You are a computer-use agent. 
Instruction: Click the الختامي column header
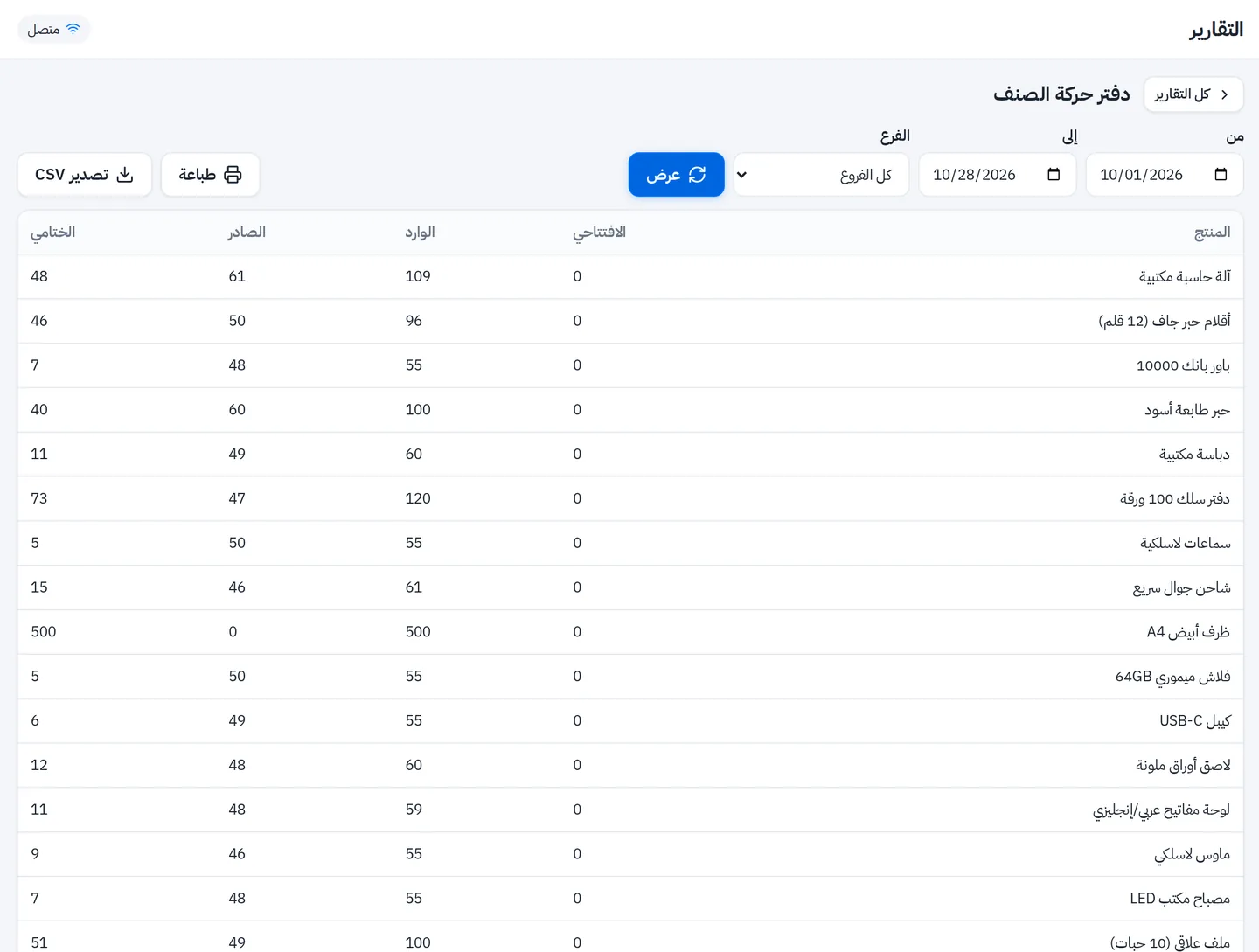pyautogui.click(x=53, y=233)
